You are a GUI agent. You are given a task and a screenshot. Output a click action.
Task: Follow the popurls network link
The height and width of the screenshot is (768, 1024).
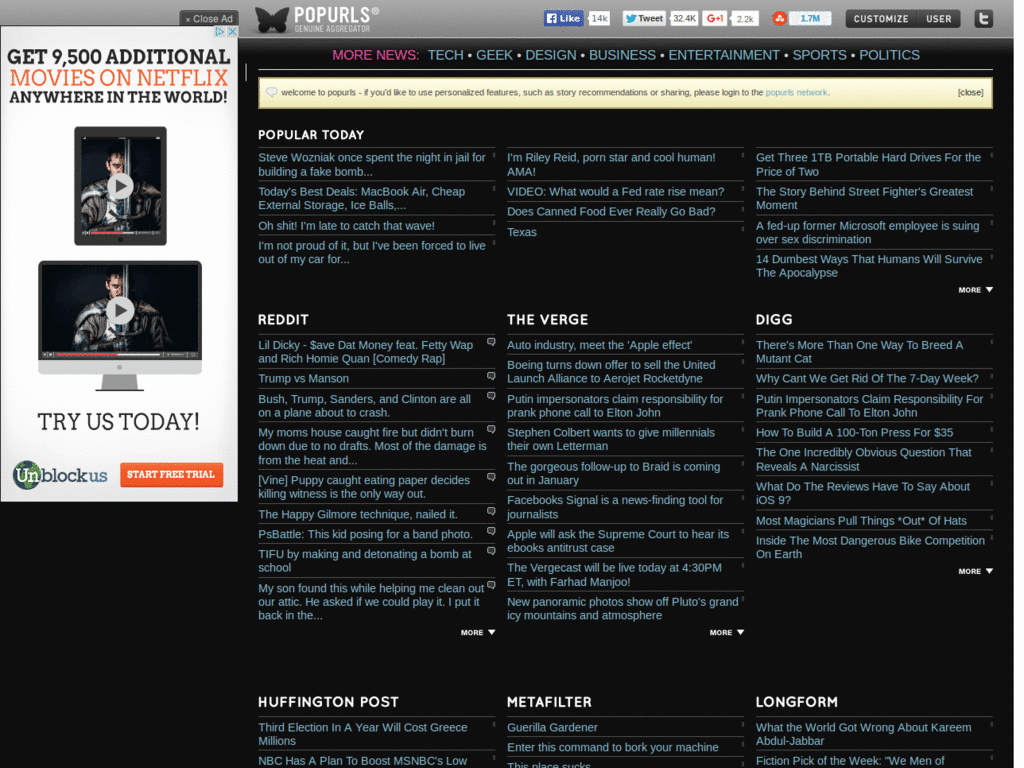coord(796,93)
